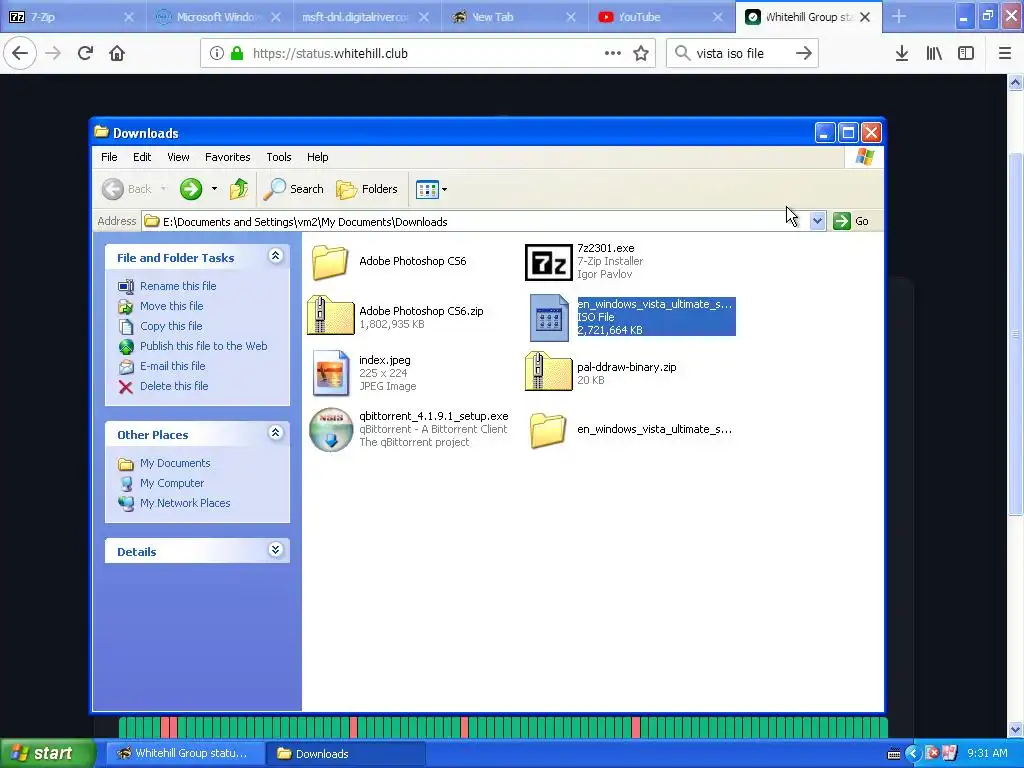Open the Favorites menu
Screen dimensions: 1024x768
pyautogui.click(x=227, y=157)
